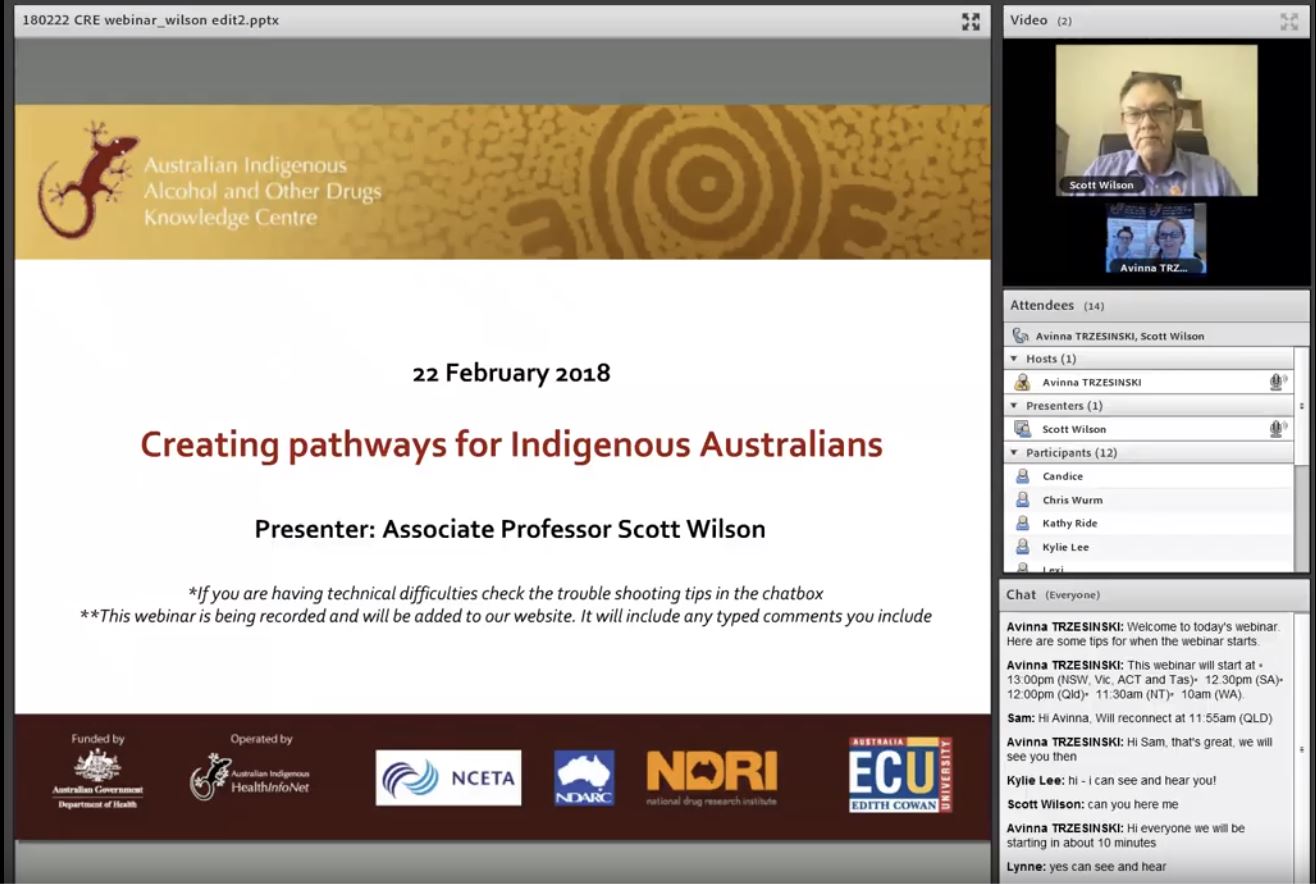Viewport: 1316px width, 884px height.
Task: Collapse the Presenters group
Action: 1014,406
